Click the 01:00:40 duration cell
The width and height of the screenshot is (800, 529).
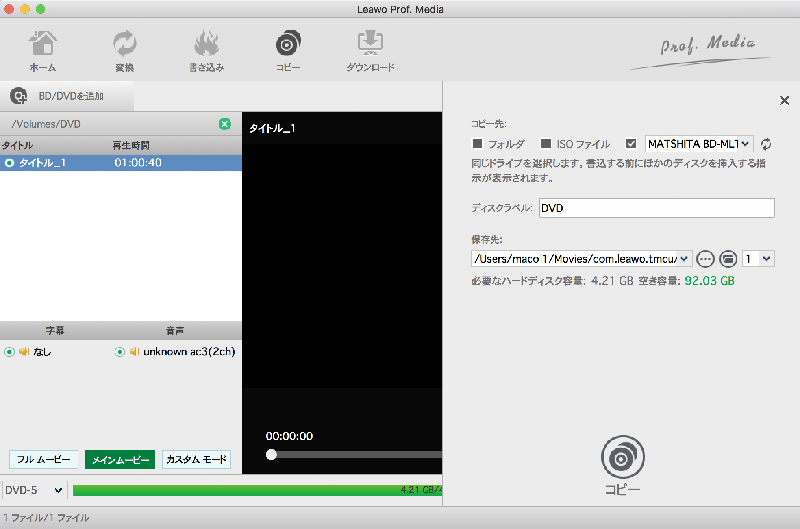pos(138,163)
